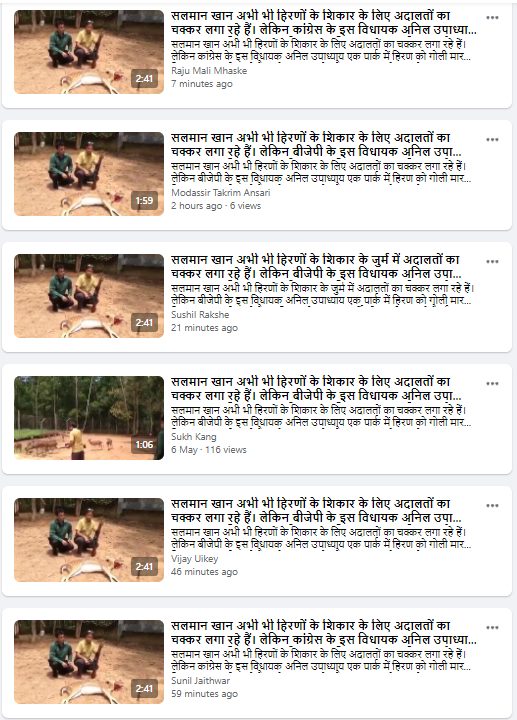This screenshot has width=517, height=720.
Task: Open three-dot menu on Sushil Rakshe's video
Action: [492, 262]
